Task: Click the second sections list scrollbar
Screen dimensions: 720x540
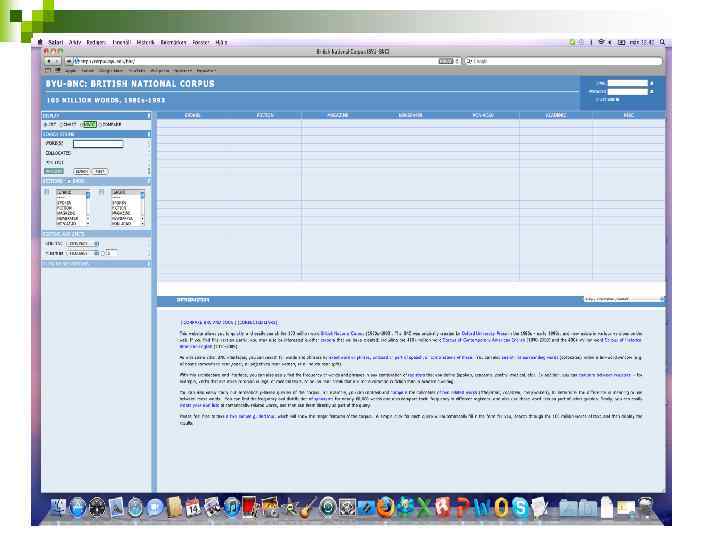Action: point(143,208)
